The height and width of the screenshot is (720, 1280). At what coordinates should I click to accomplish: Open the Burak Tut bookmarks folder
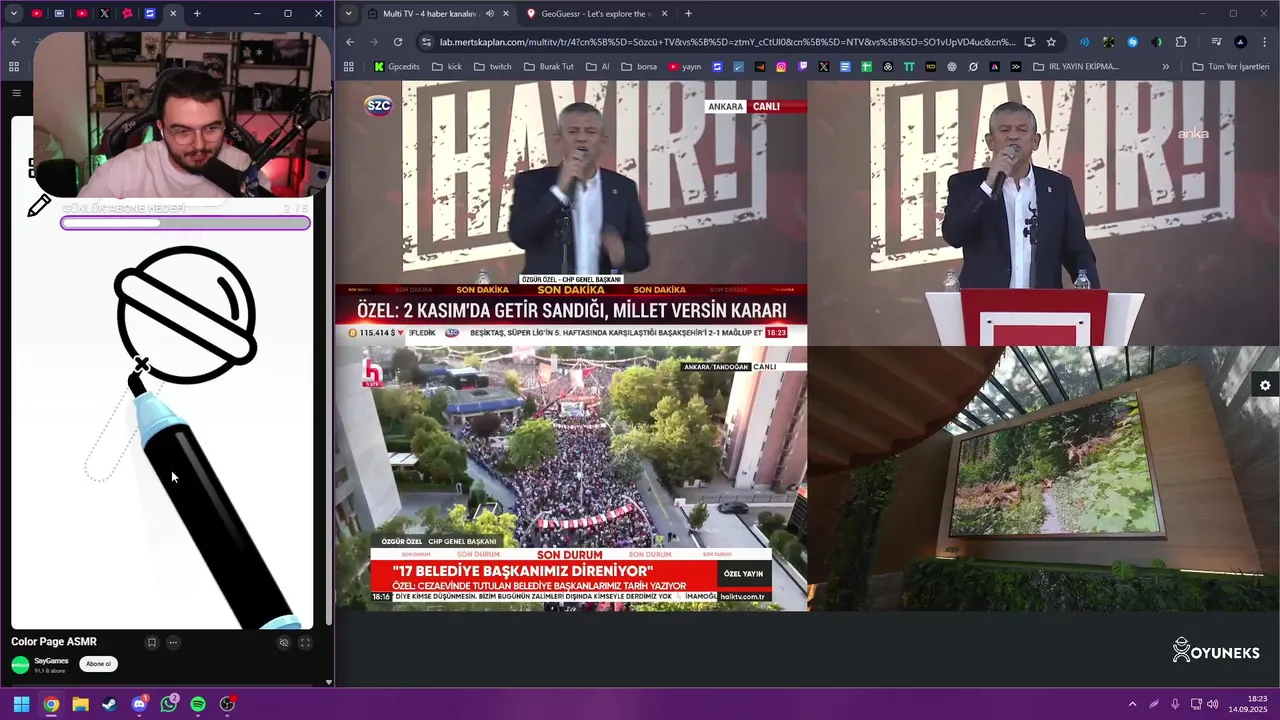tap(548, 67)
